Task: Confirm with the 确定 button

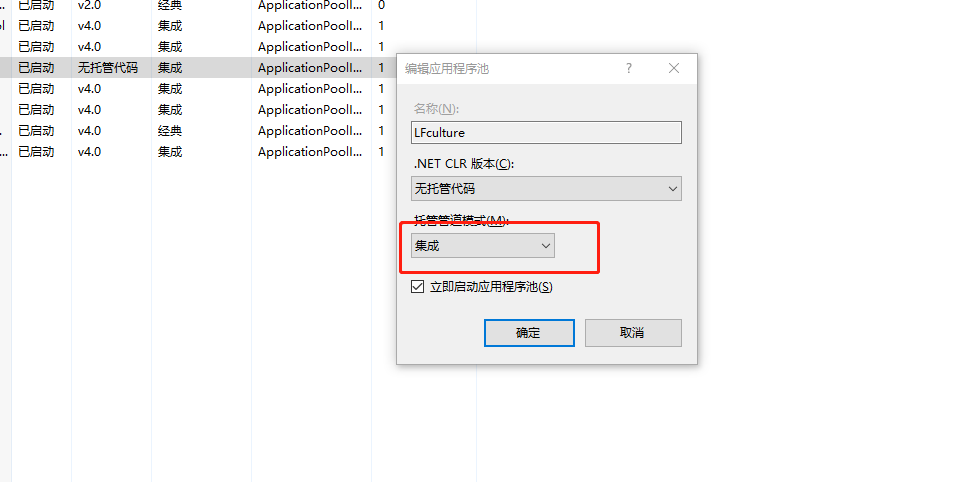Action: tap(529, 333)
